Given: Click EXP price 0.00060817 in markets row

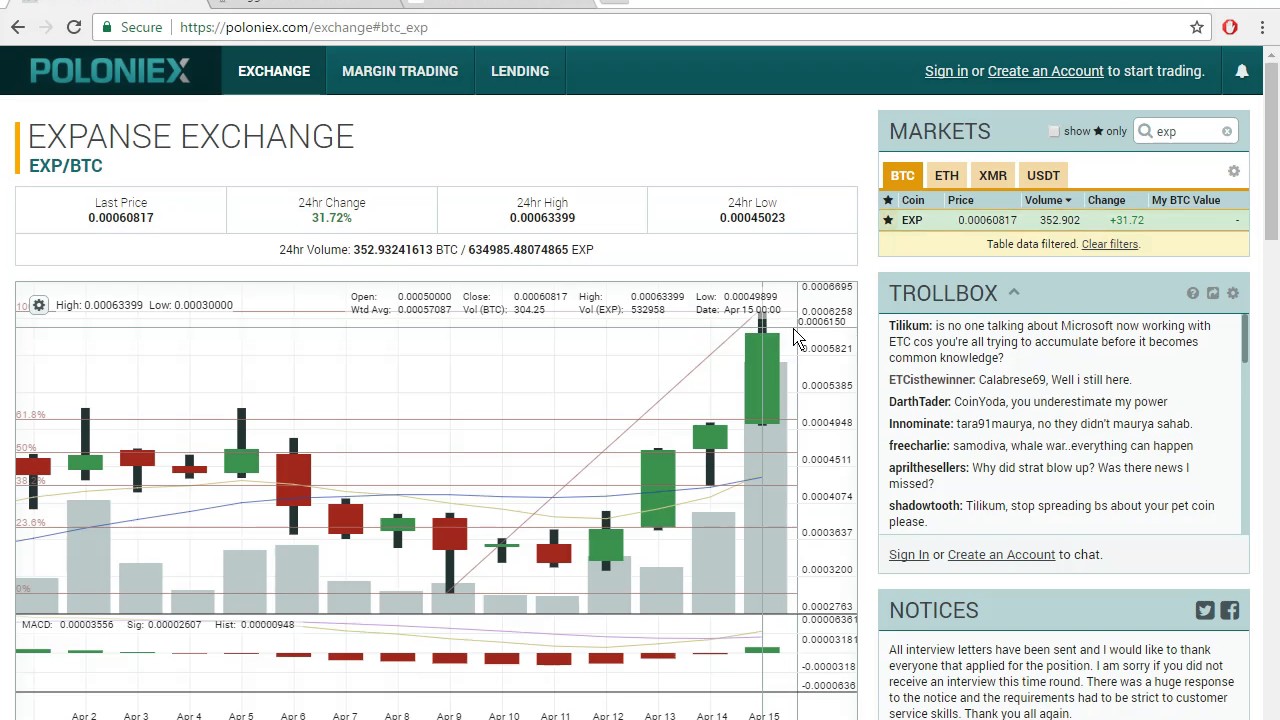Looking at the screenshot, I should point(987,220).
